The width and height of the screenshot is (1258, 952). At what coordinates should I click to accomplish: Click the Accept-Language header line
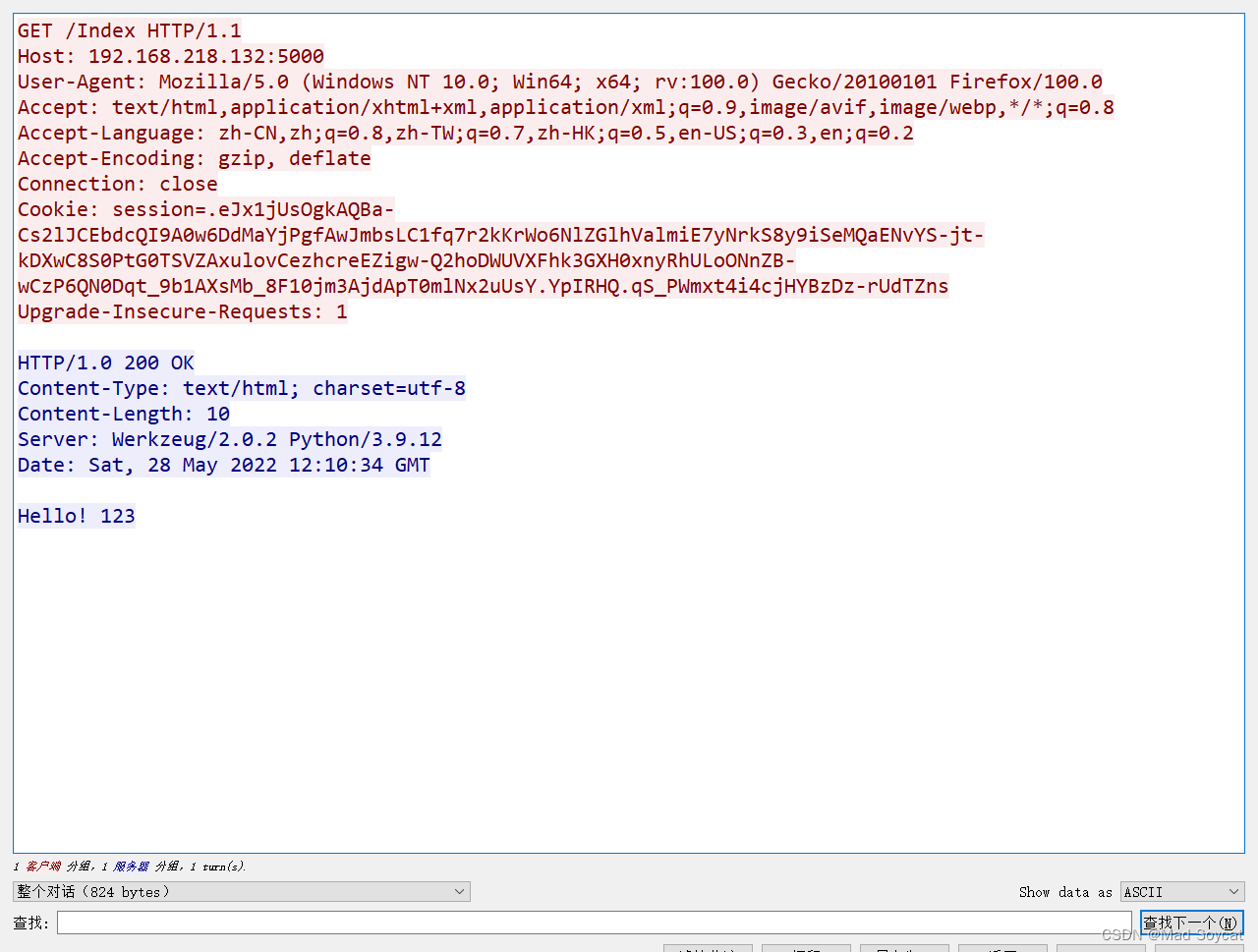pos(465,133)
